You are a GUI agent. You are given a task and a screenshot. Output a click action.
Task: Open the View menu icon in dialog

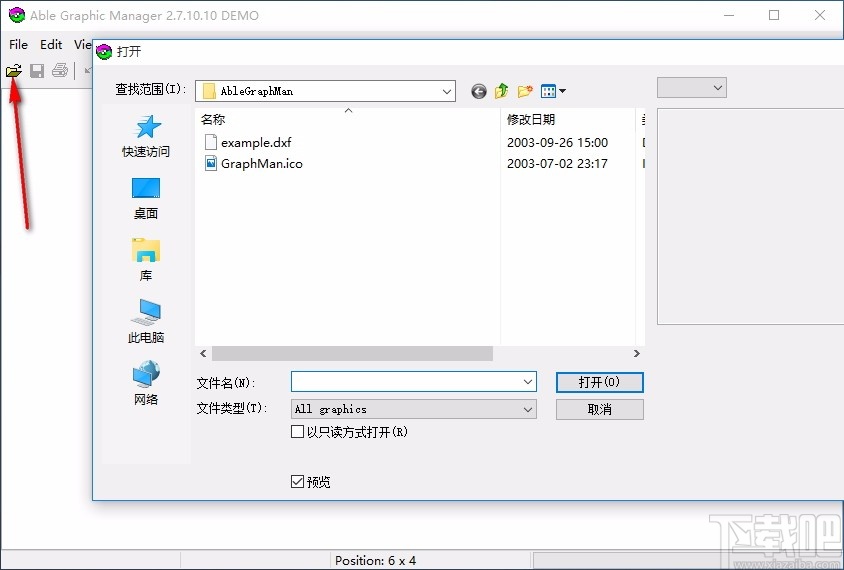[x=553, y=91]
